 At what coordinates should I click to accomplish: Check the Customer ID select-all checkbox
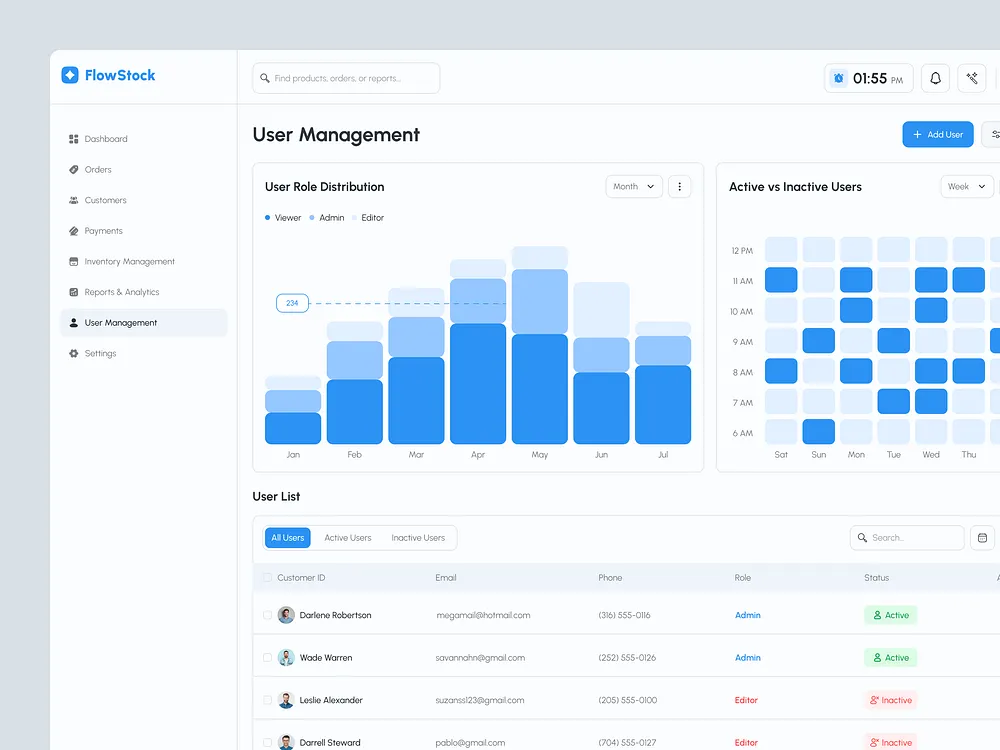266,577
